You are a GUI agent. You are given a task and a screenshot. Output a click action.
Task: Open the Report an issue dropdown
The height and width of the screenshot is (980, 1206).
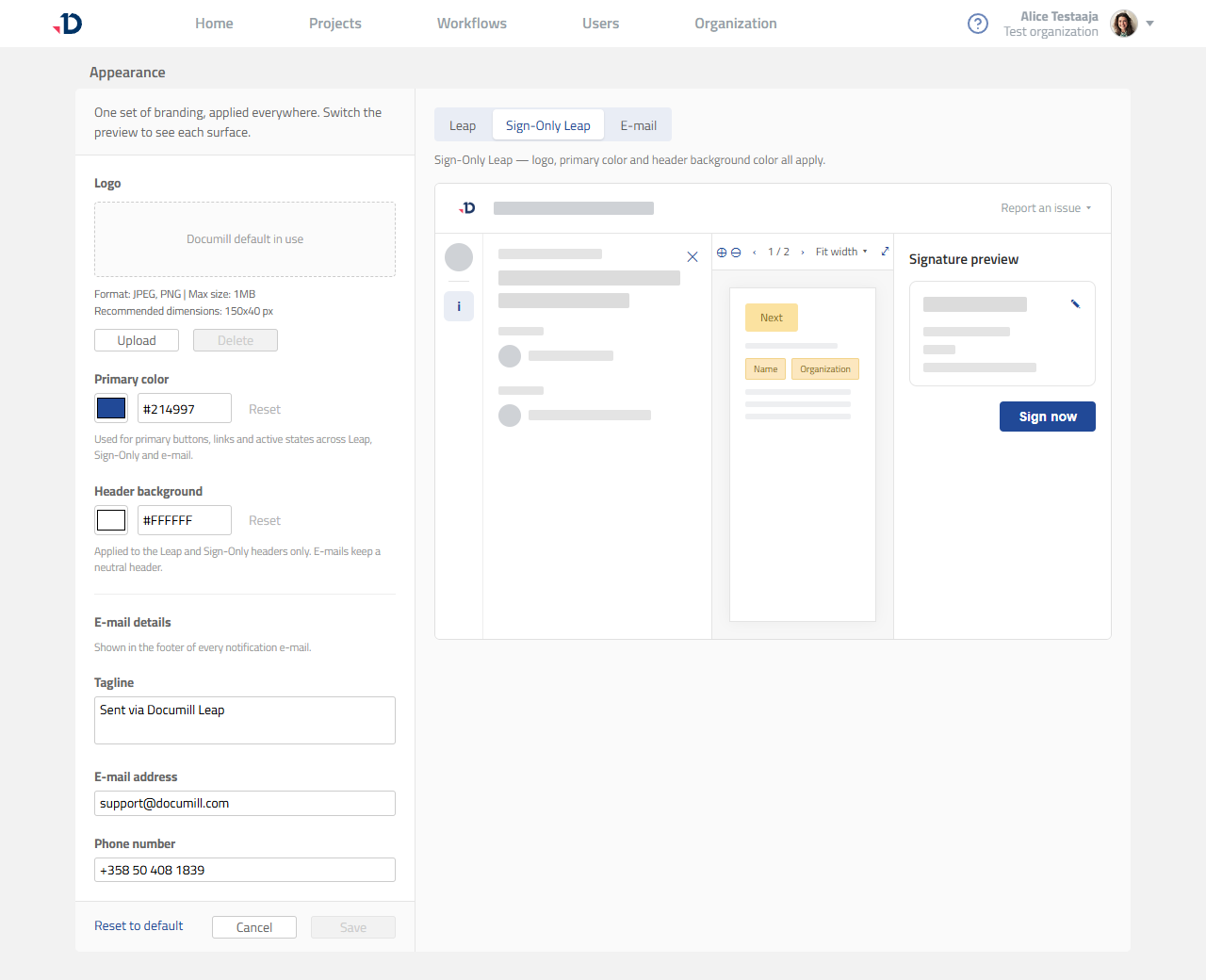click(x=1046, y=208)
